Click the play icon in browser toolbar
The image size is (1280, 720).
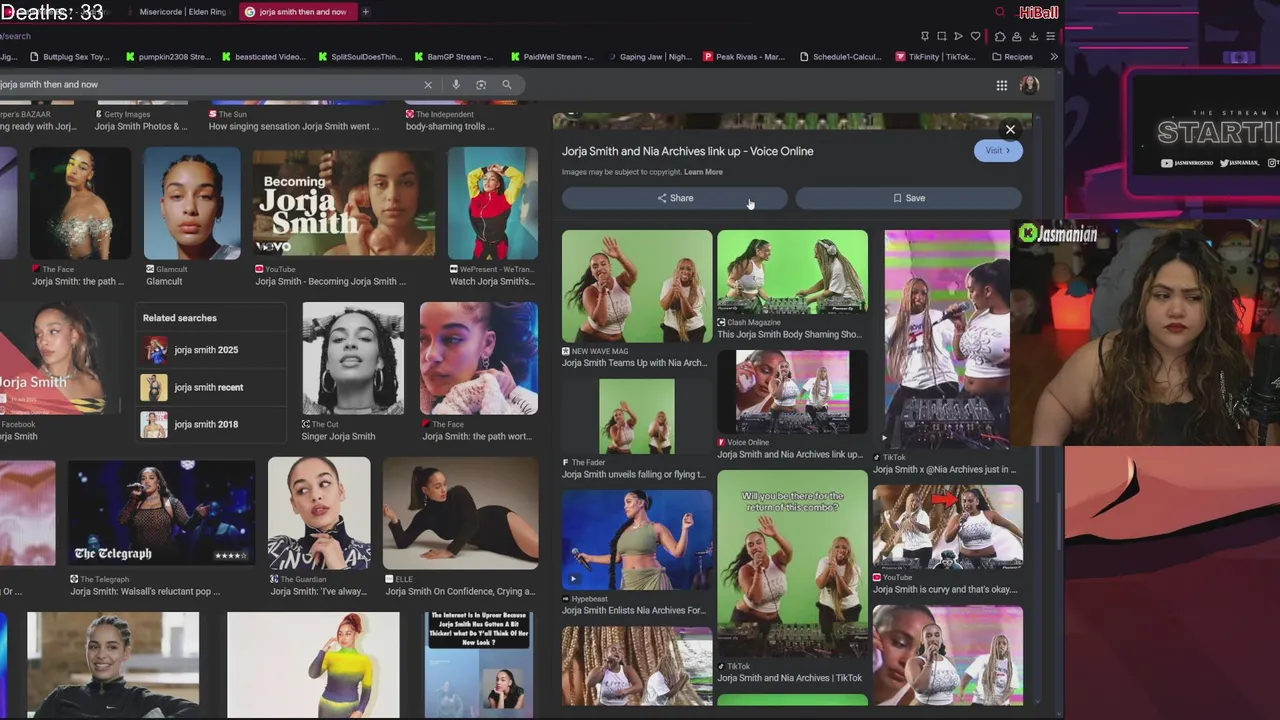(958, 36)
